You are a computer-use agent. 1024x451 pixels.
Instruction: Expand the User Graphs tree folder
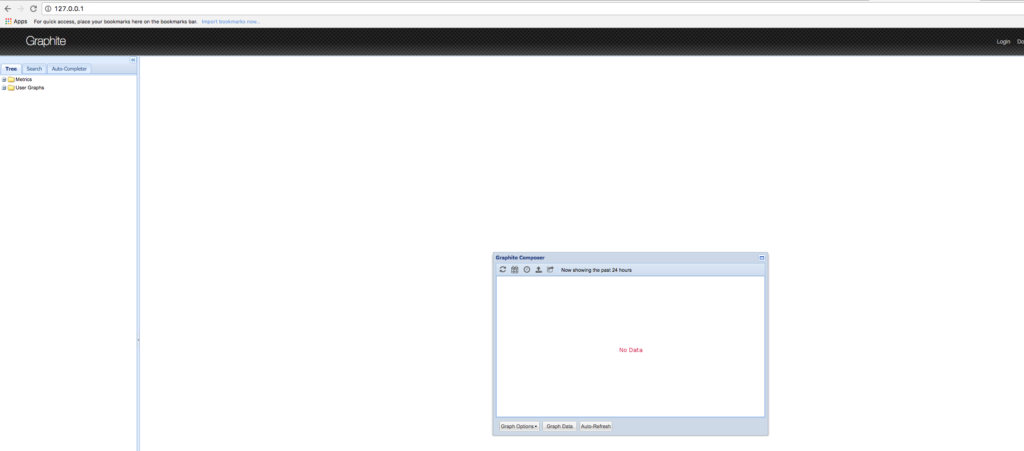point(4,88)
